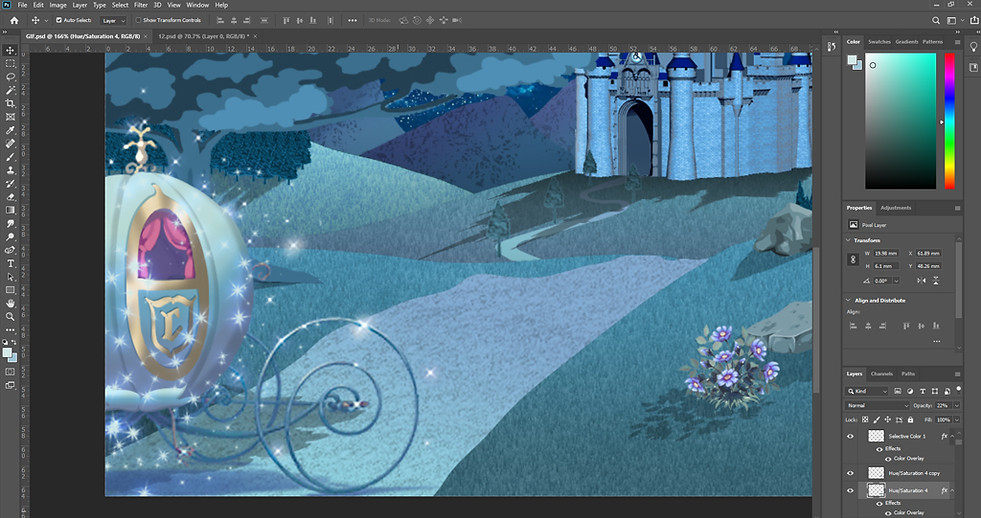Screen dimensions: 981x518
Task: Select the Magic Wand tool
Action: (10, 90)
